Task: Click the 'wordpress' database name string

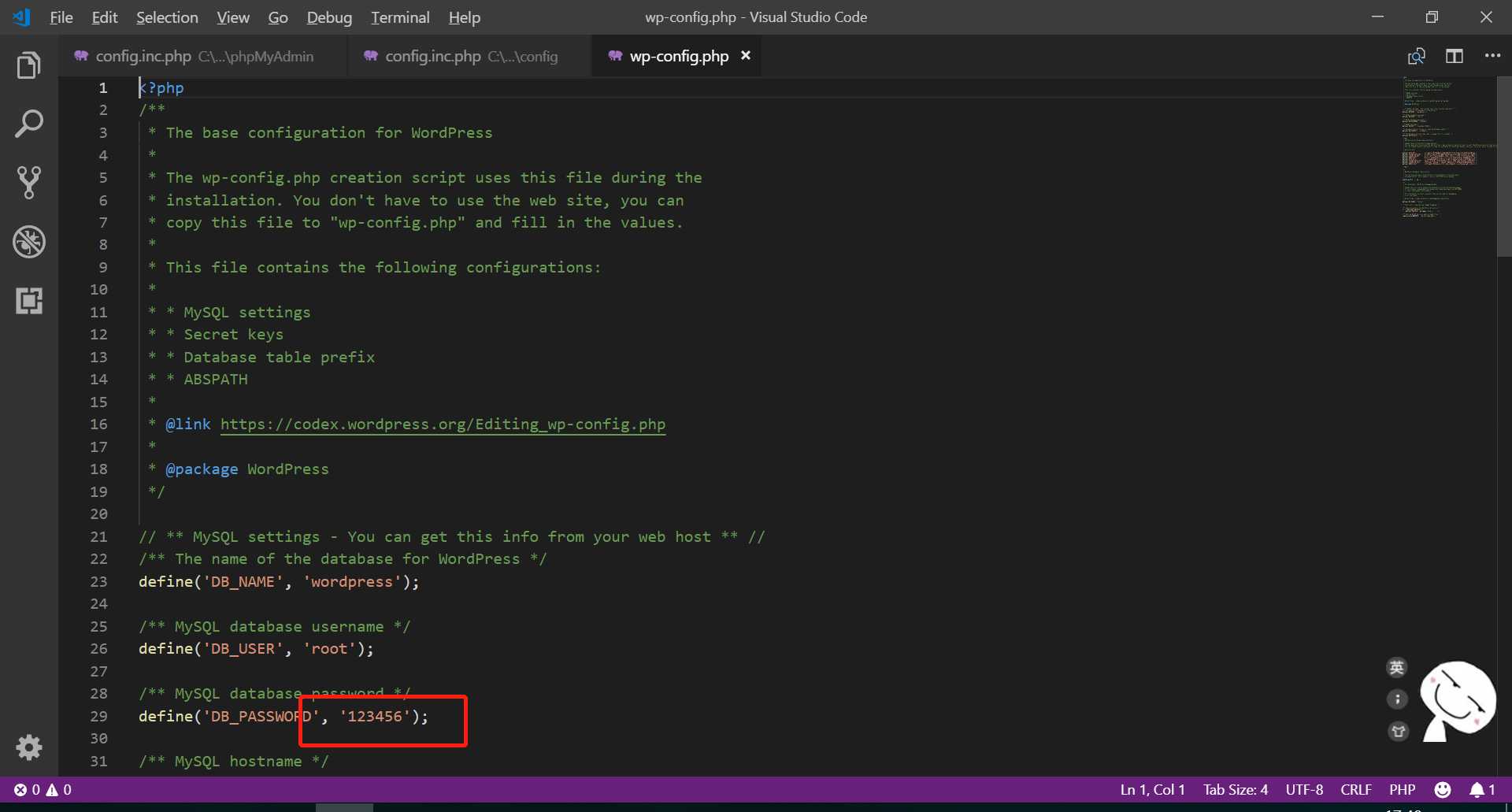Action: tap(352, 582)
